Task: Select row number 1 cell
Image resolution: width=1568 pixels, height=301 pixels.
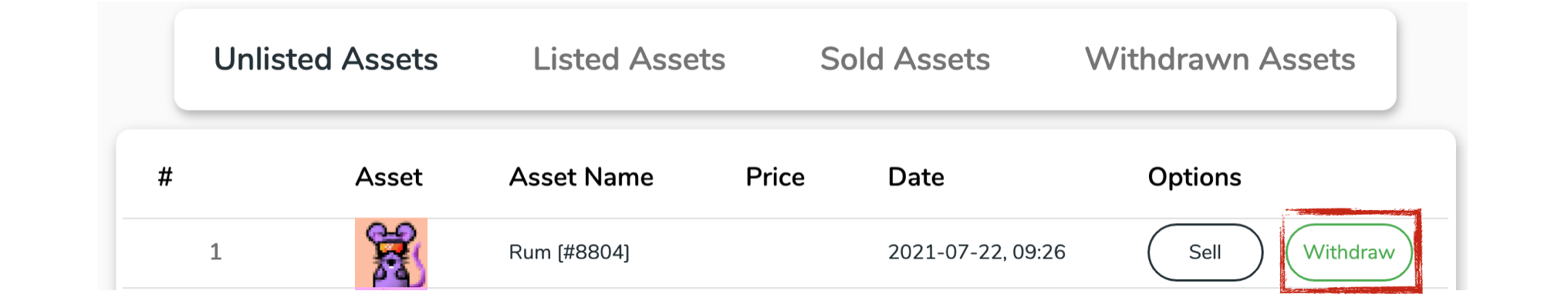Action: point(216,252)
